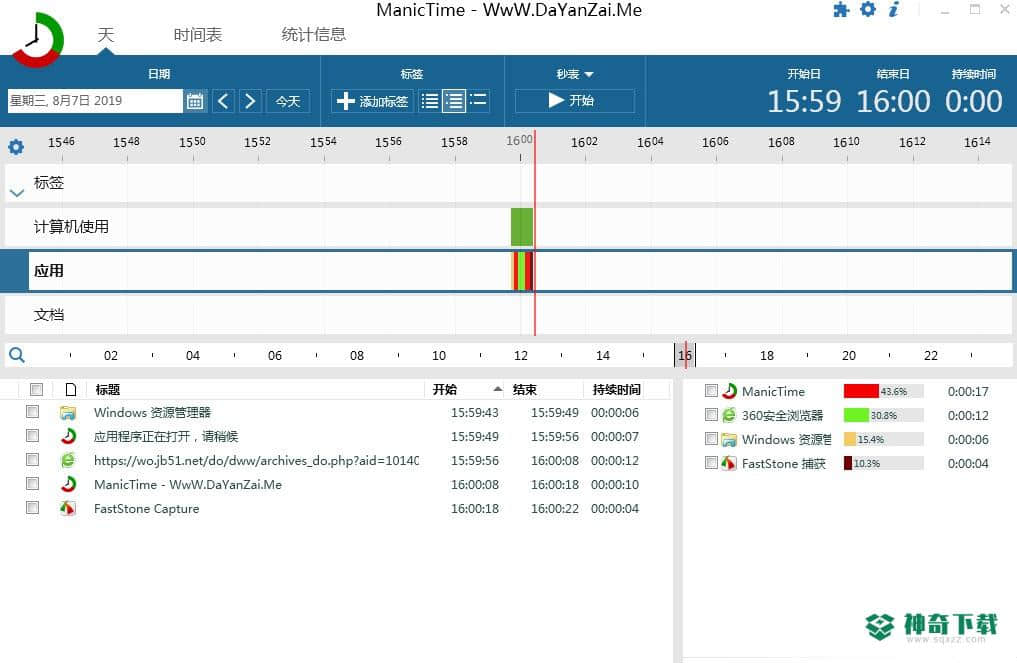
Task: Check the 360安全浏览器 summary checkbox
Action: tap(712, 415)
